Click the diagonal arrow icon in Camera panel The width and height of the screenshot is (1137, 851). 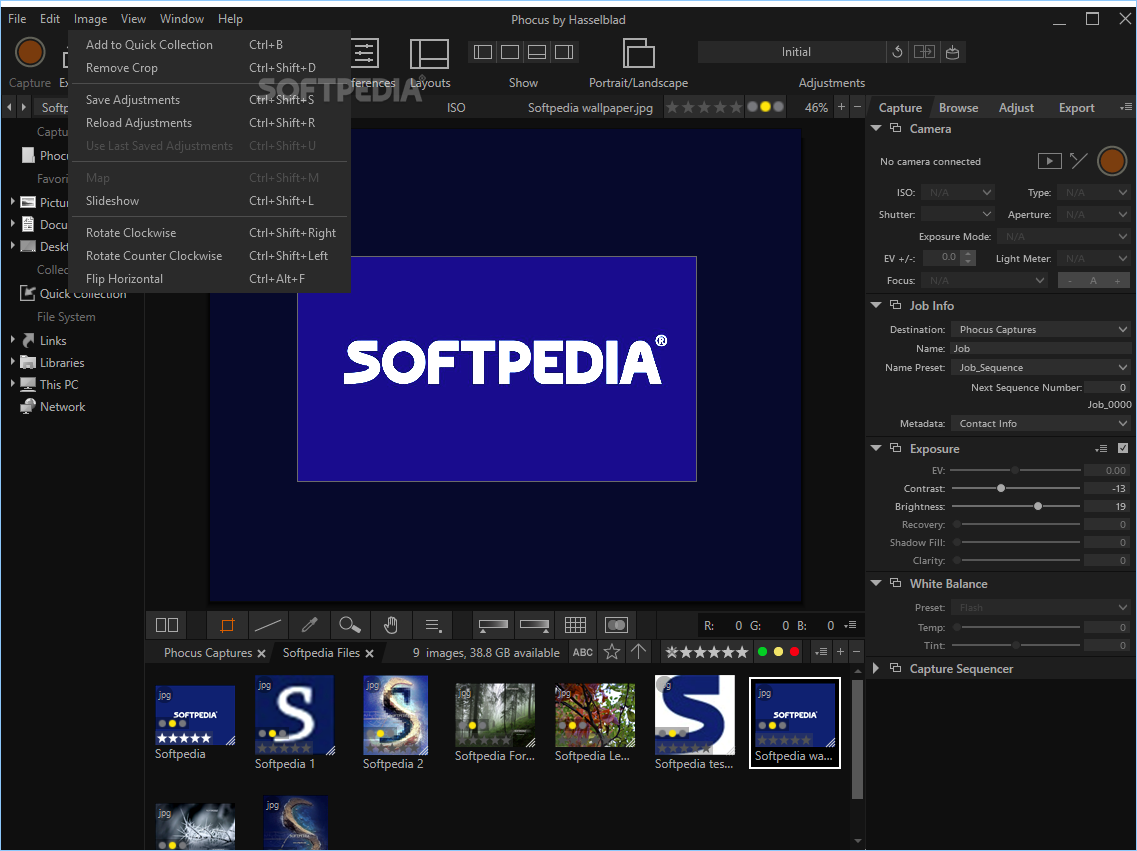tap(1078, 161)
